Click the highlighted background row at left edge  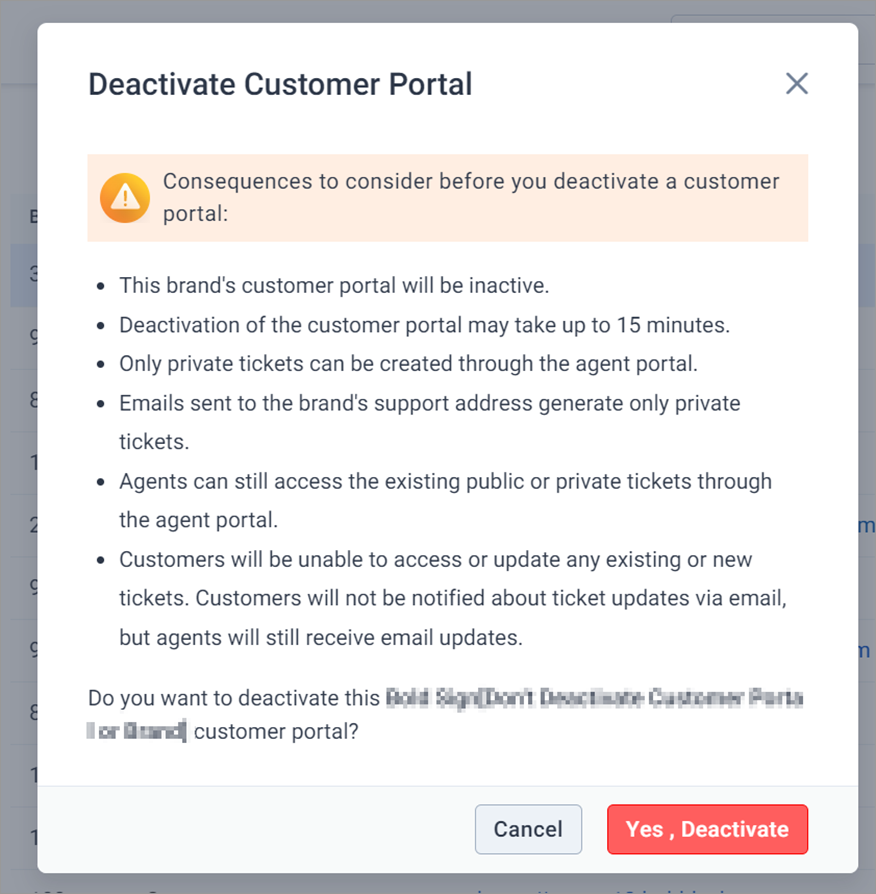(x=23, y=275)
